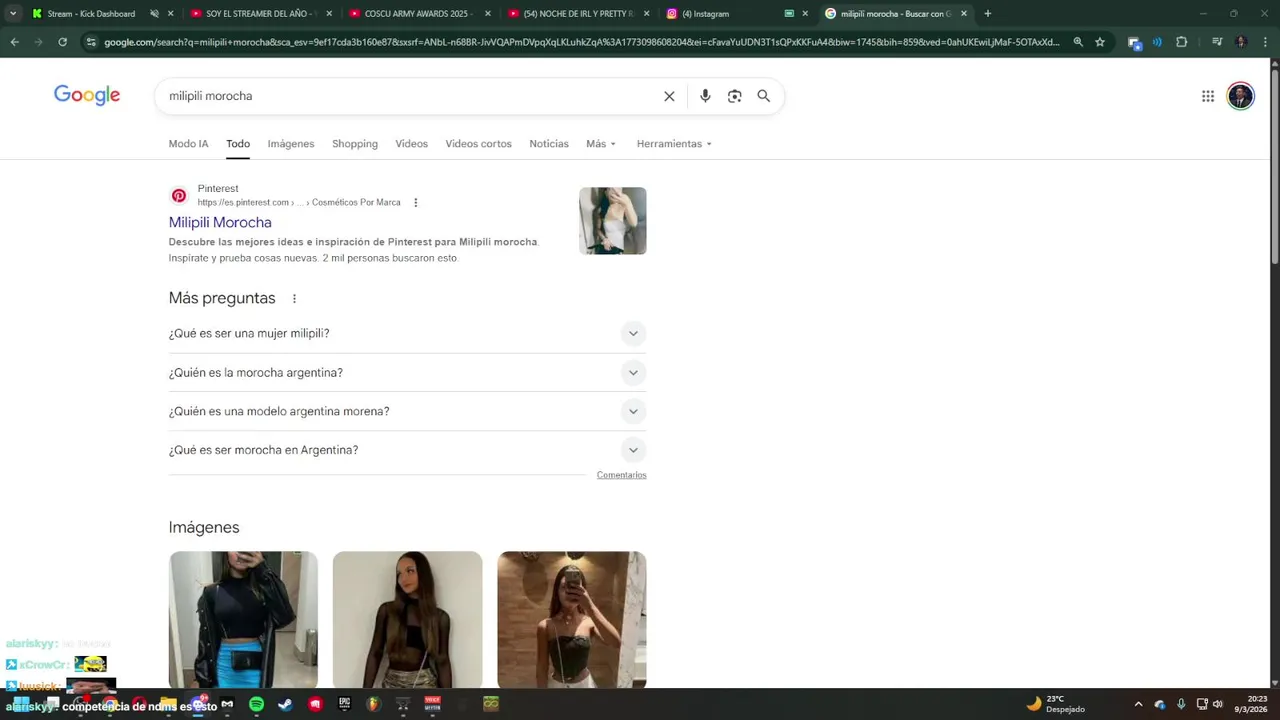Open the Más filter dropdown
This screenshot has width=1280, height=720.
coord(601,144)
